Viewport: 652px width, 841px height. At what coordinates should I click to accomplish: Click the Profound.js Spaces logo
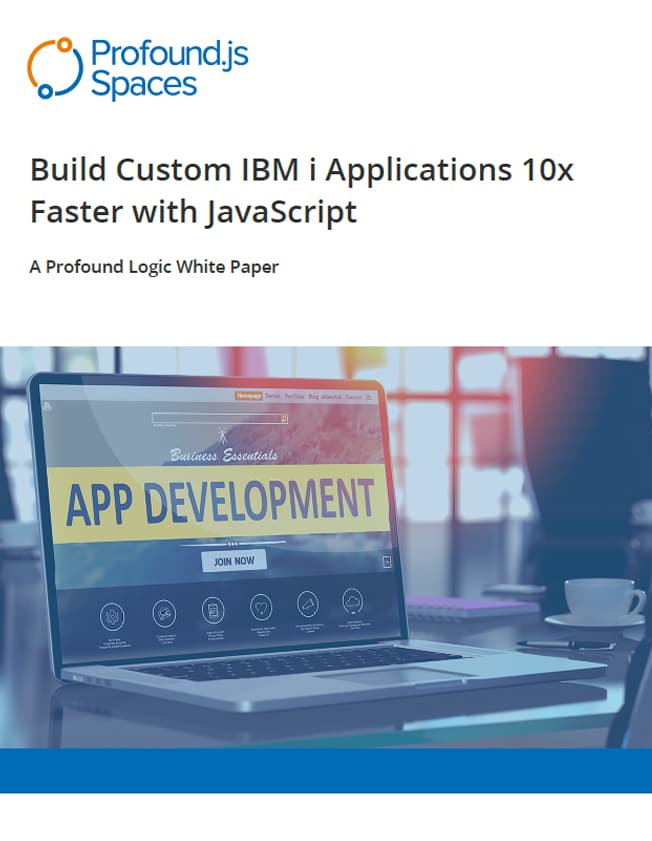138,68
